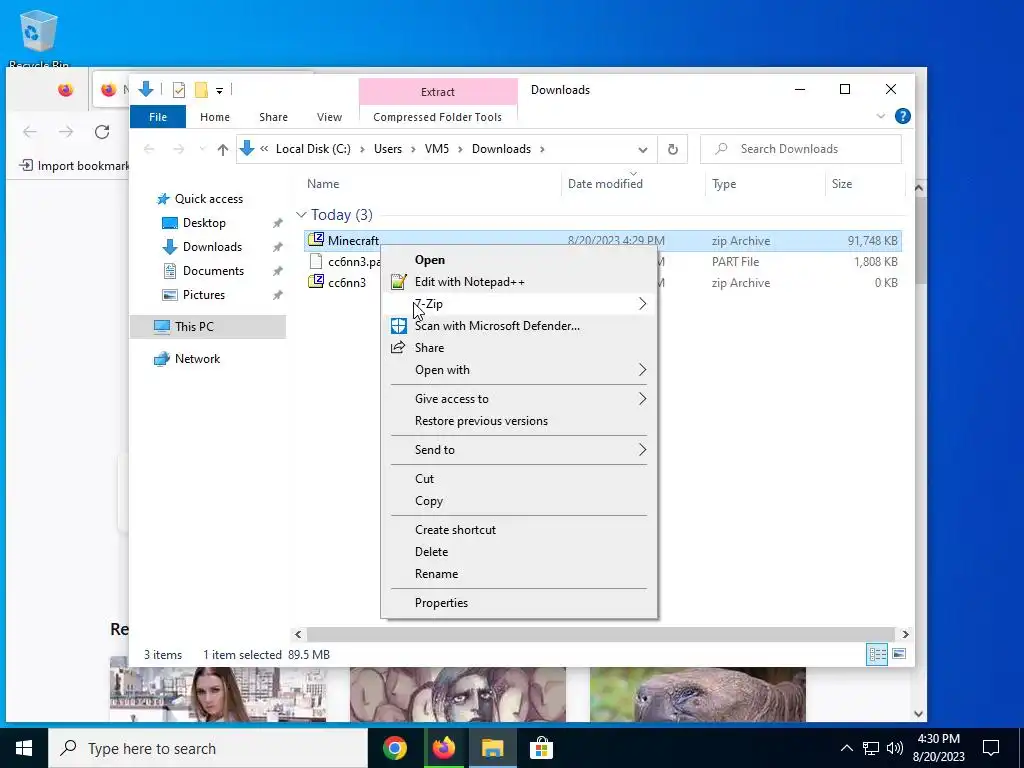Viewport: 1024px width, 768px height.
Task: Choose Edit with Notepad++ in context menu
Action: pyautogui.click(x=519, y=282)
